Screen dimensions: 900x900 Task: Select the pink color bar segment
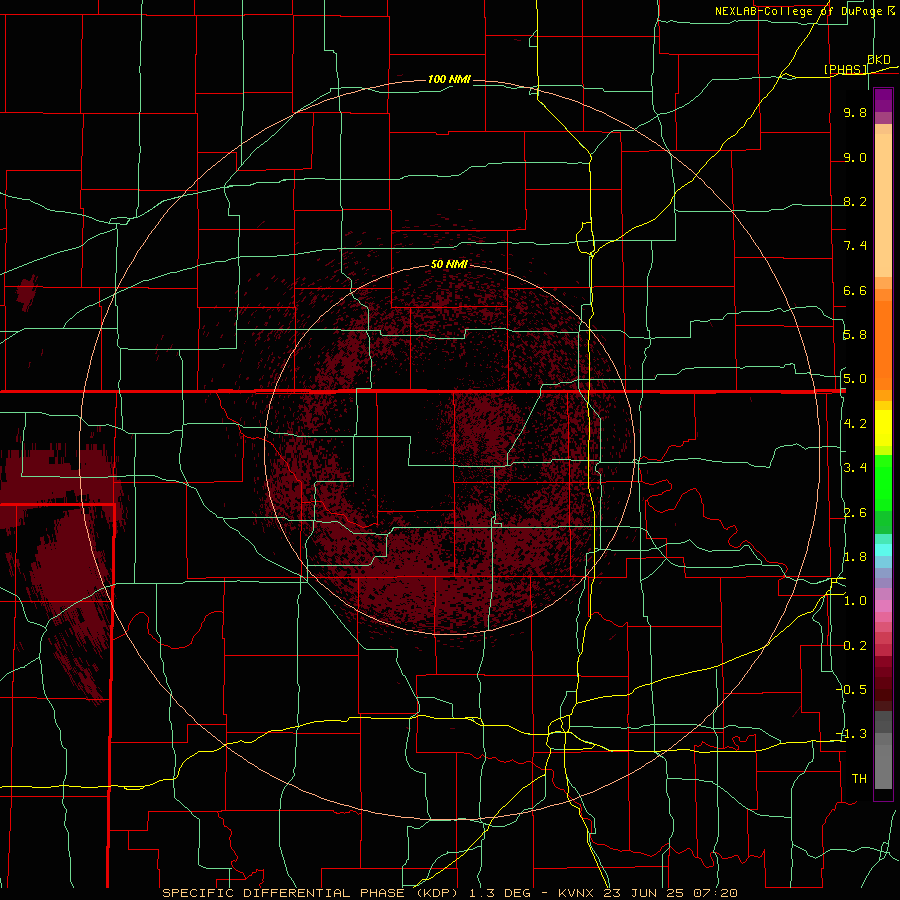(883, 606)
